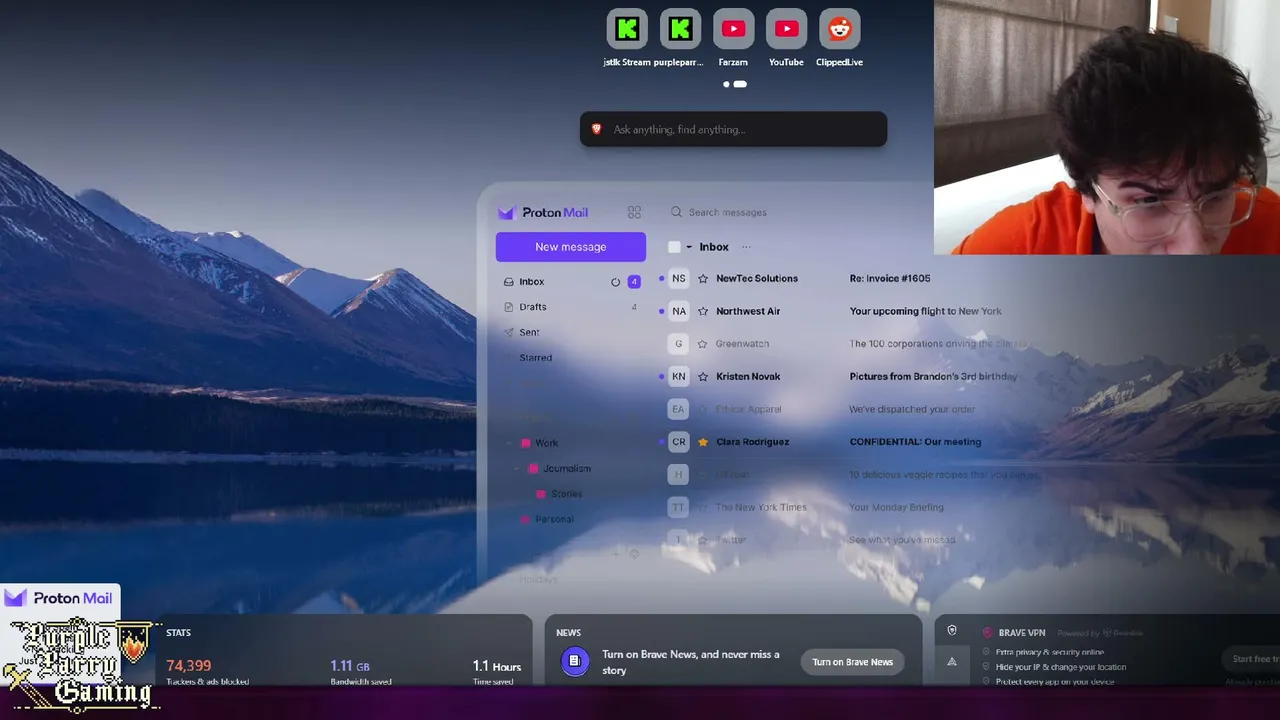Refresh the Inbox using the reload icon
Image resolution: width=1280 pixels, height=720 pixels.
click(x=616, y=282)
